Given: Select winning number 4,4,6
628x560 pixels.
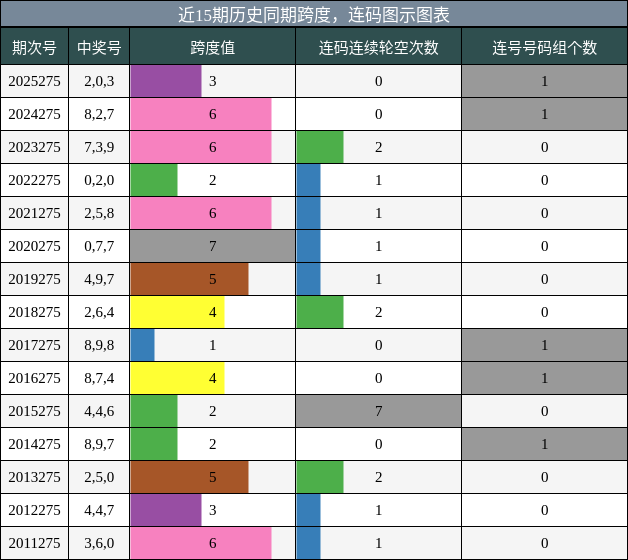Looking at the screenshot, I should (99, 411).
